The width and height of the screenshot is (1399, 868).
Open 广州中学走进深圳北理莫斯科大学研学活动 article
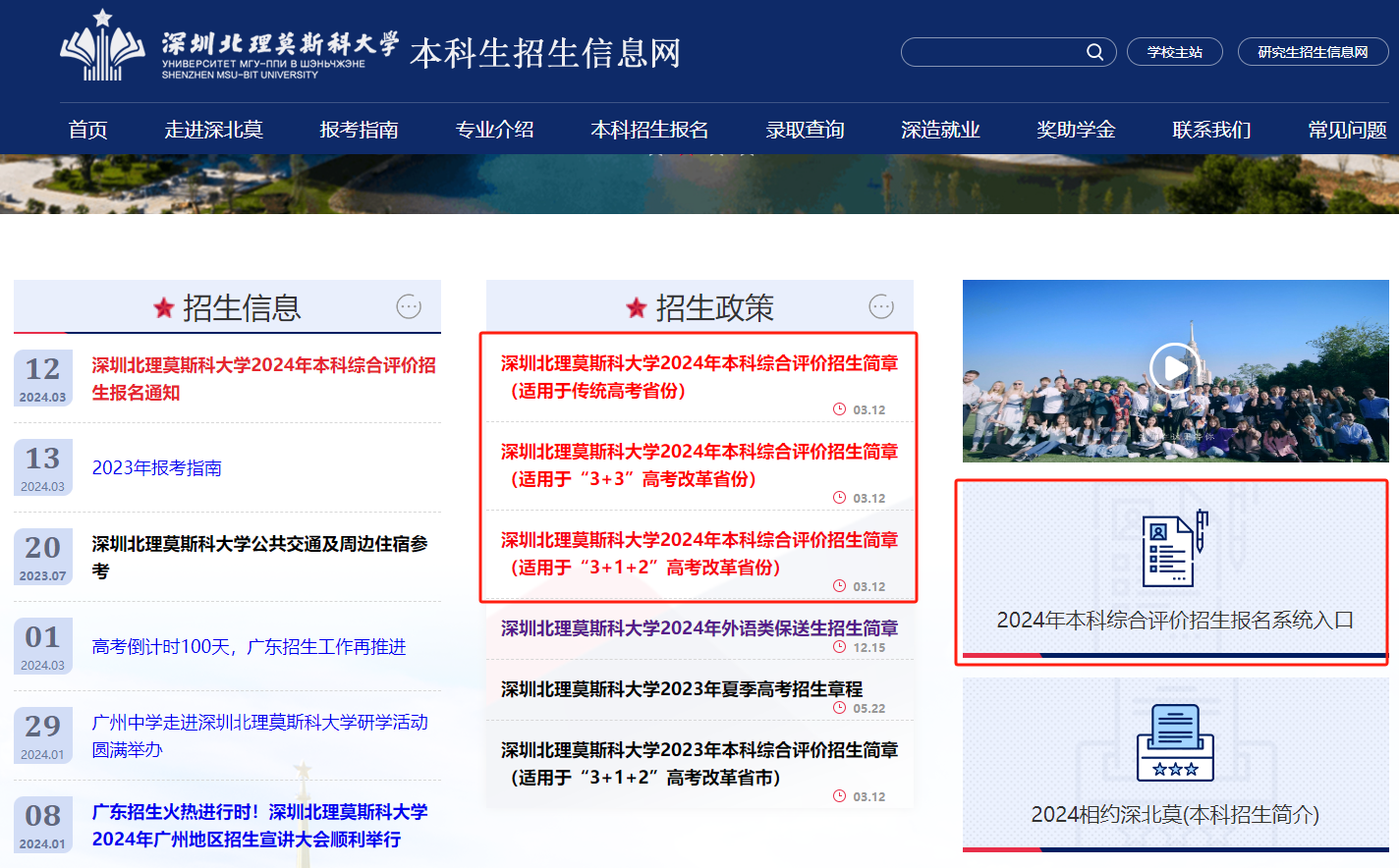(259, 735)
